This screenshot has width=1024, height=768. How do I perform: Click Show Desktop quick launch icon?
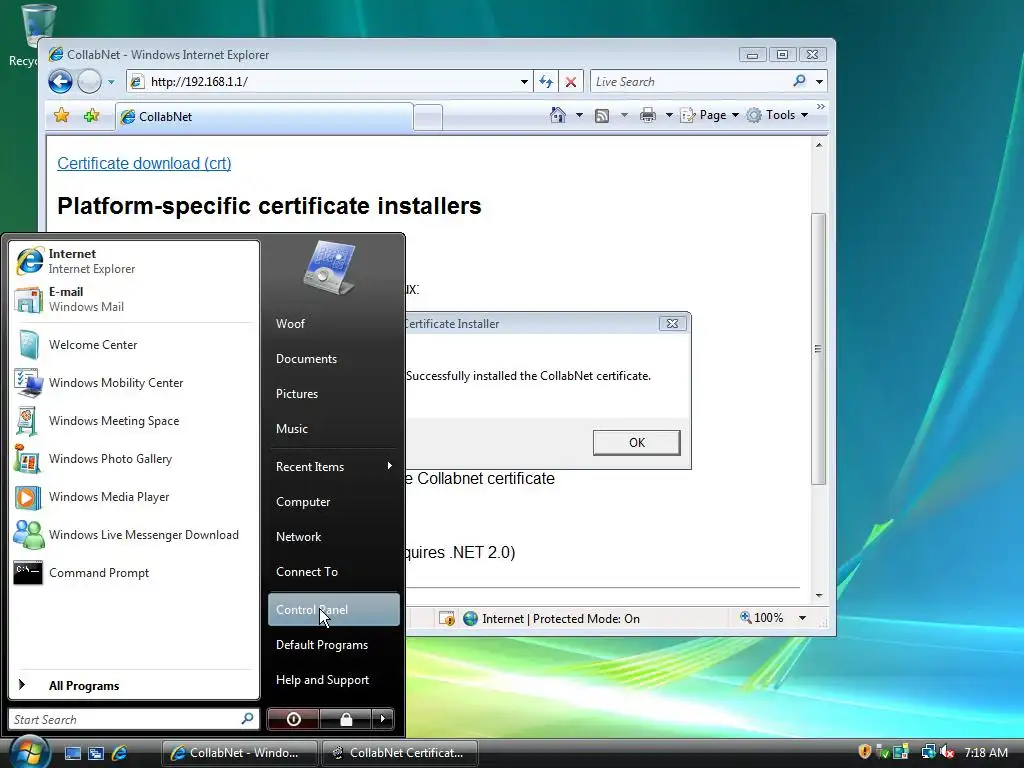coord(72,753)
